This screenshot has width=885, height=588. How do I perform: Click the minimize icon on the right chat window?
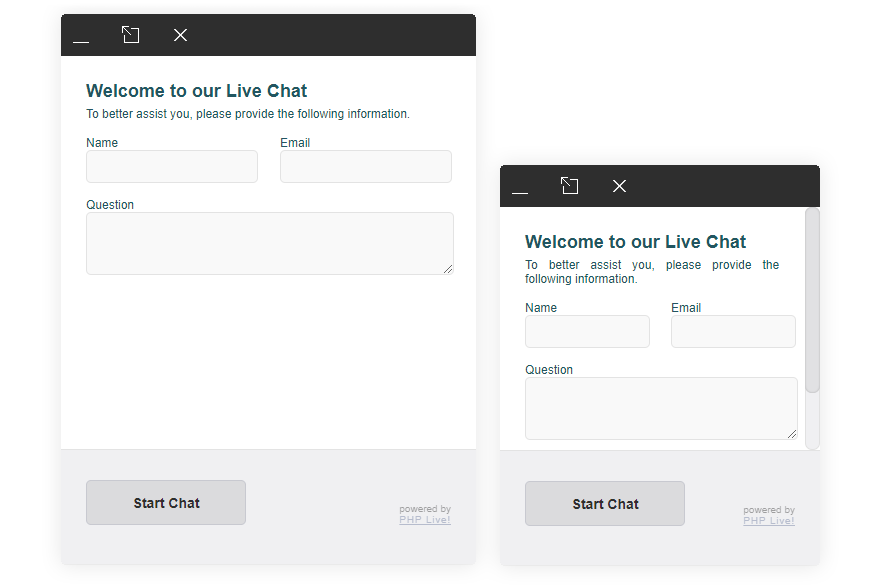click(x=519, y=191)
